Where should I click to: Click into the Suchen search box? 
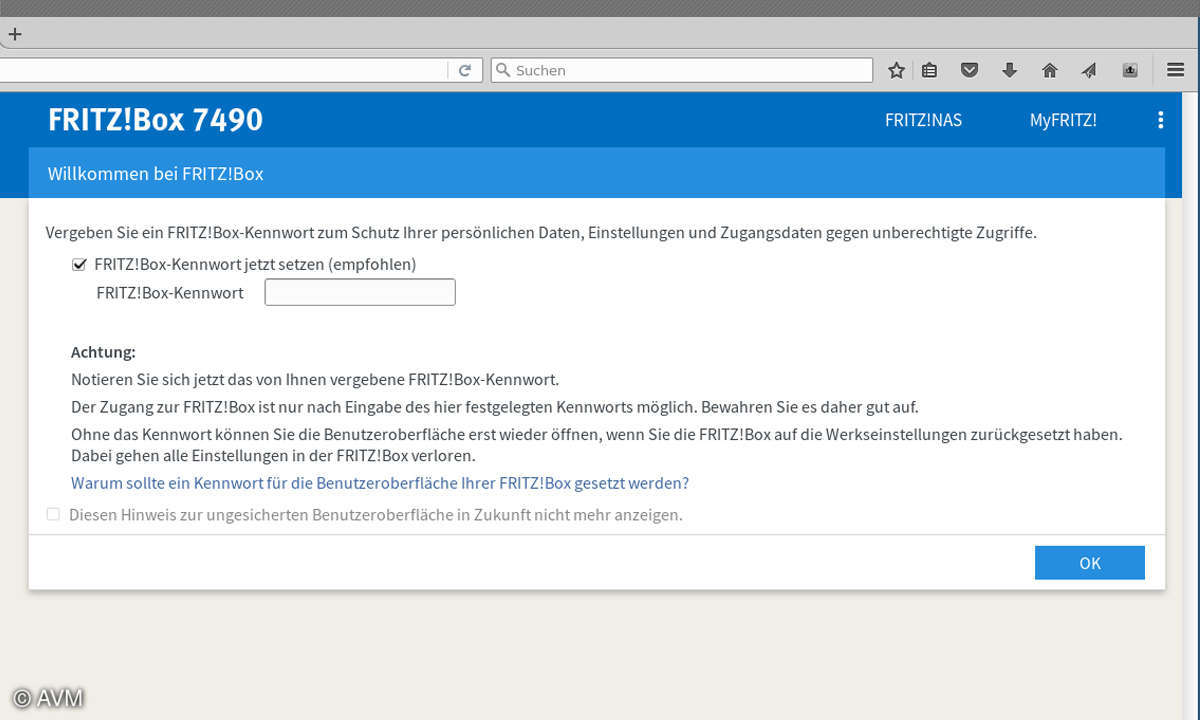(x=682, y=70)
